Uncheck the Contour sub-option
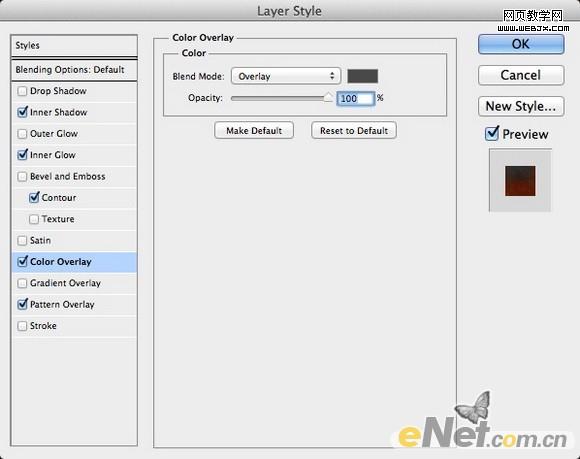580x459 pixels. [34, 198]
